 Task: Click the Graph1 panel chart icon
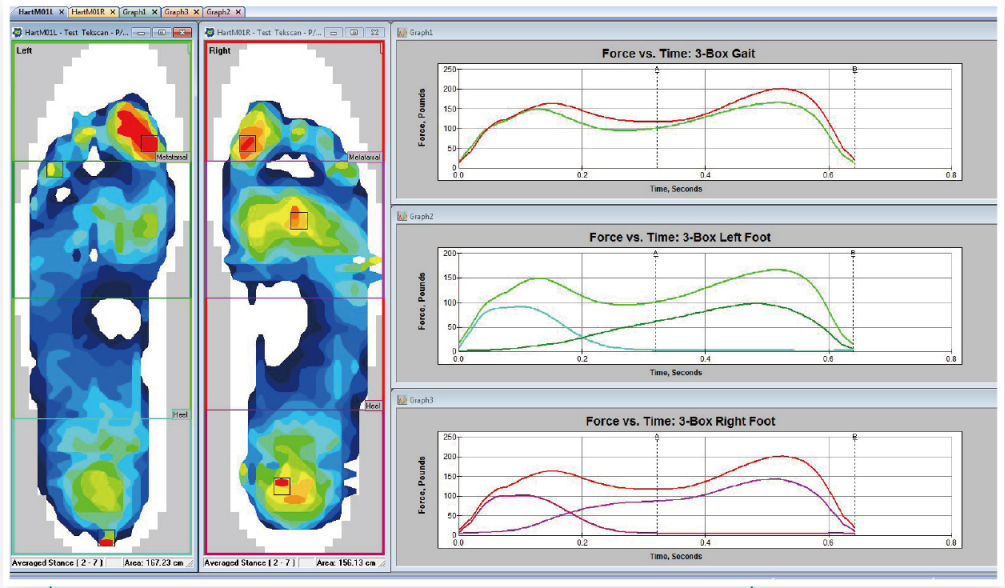coord(402,33)
